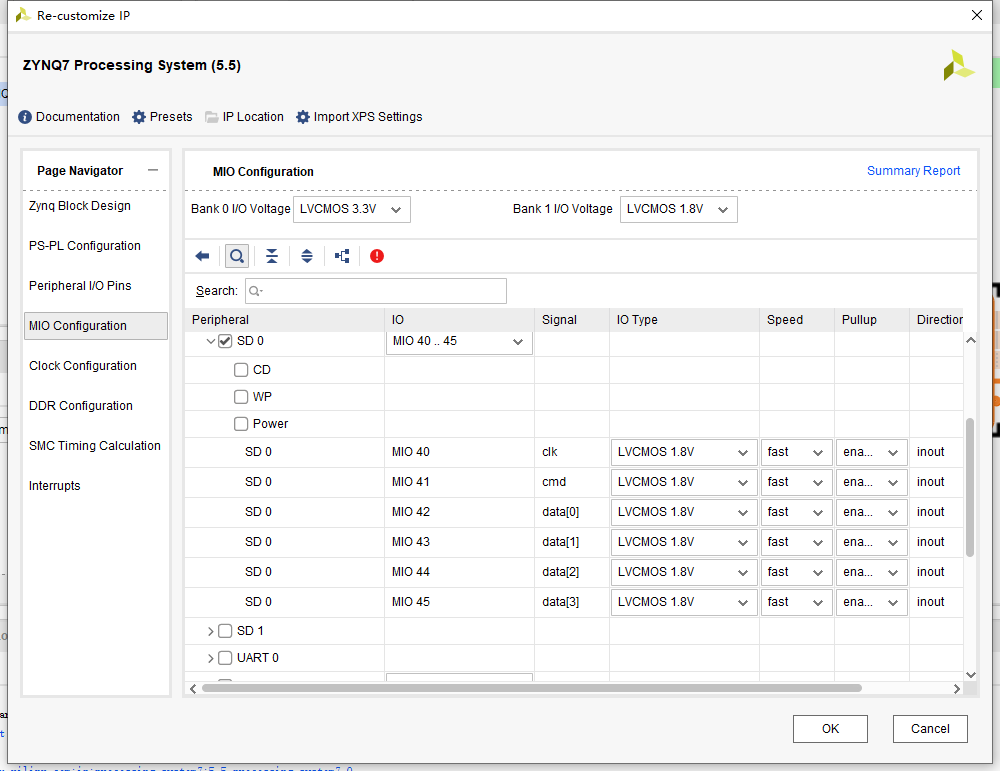Click the scroll down arrow
The width and height of the screenshot is (1000, 771).
[971, 675]
